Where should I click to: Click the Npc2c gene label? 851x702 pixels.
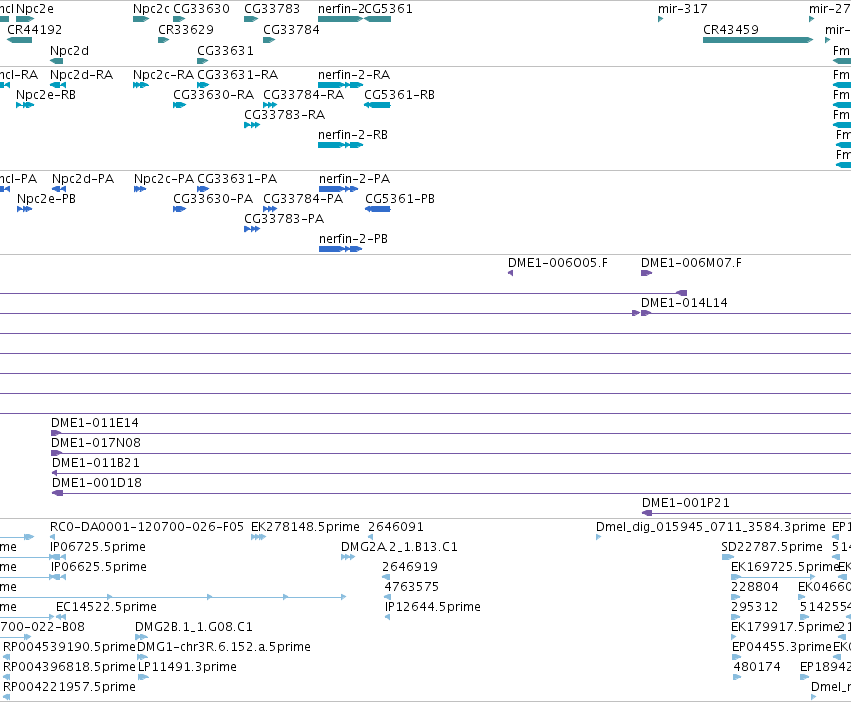[x=151, y=9]
